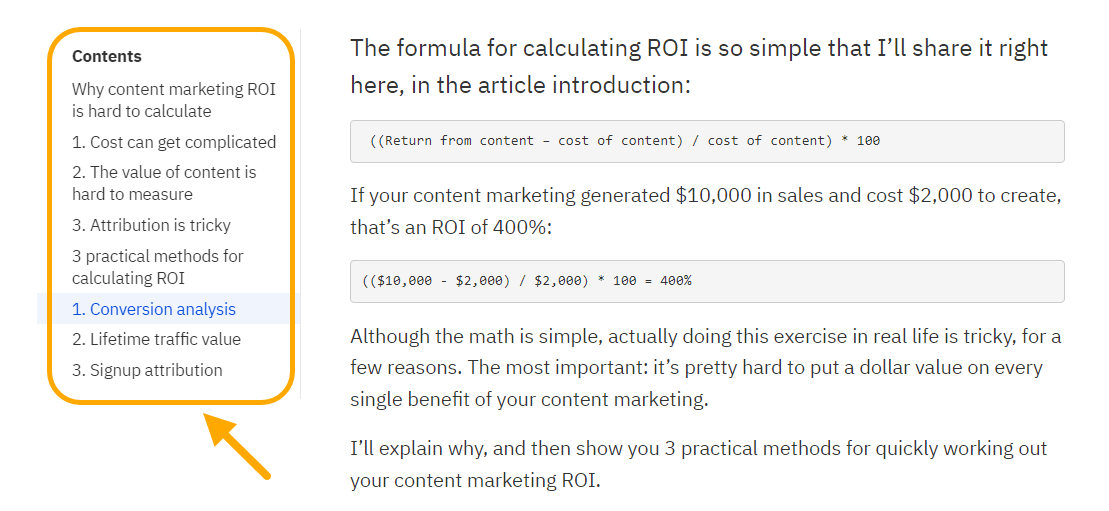1109x511 pixels.
Task: Click the bold 'Contents' heading
Action: coord(107,56)
